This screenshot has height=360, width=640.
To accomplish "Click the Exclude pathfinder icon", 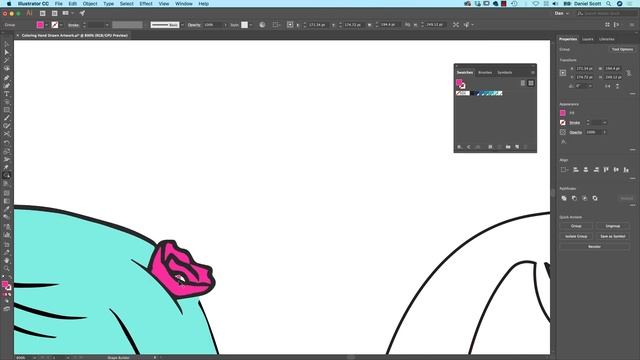I will (x=595, y=198).
